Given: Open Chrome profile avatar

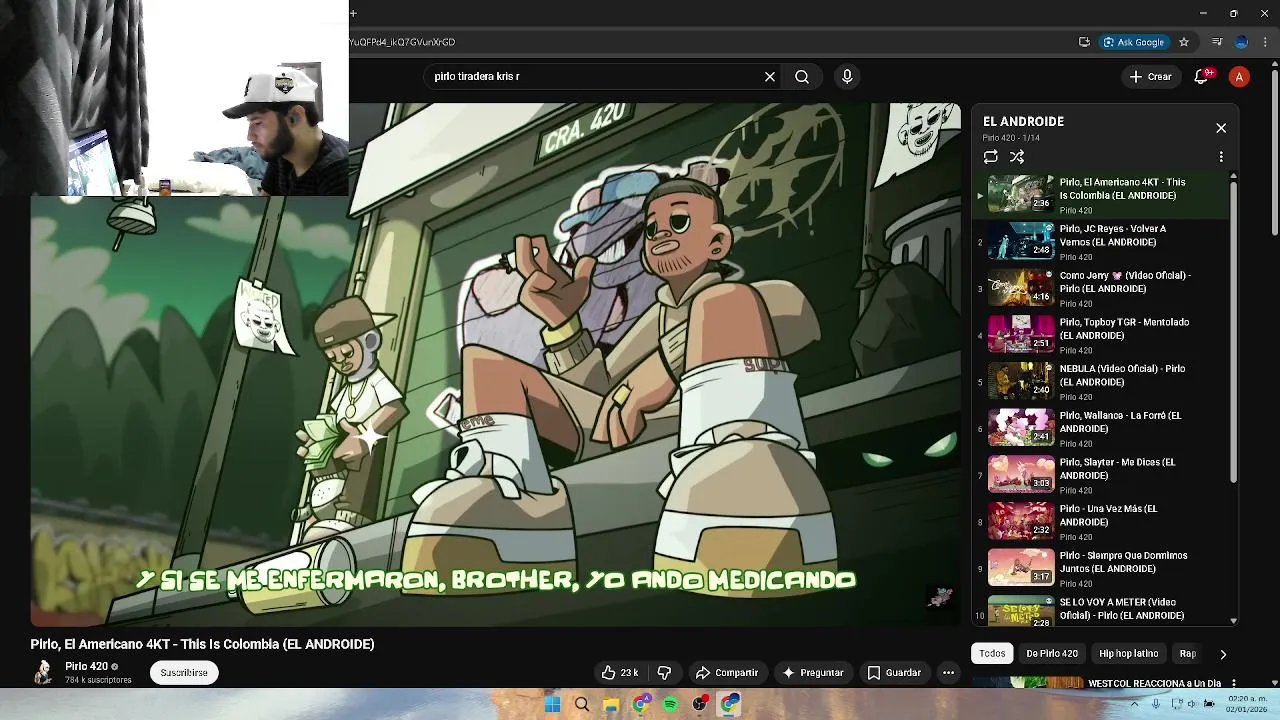Looking at the screenshot, I should coord(1241,42).
